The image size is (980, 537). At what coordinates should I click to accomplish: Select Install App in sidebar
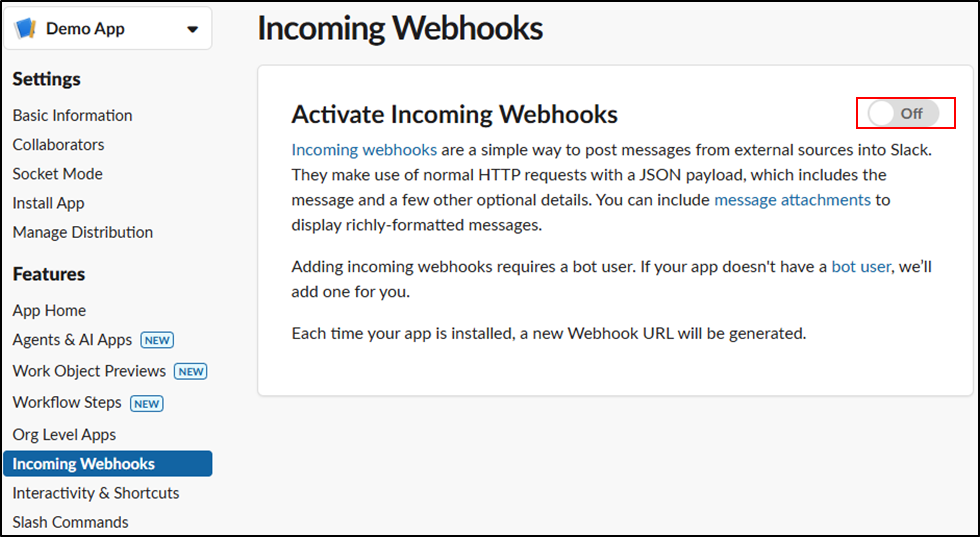pyautogui.click(x=48, y=203)
